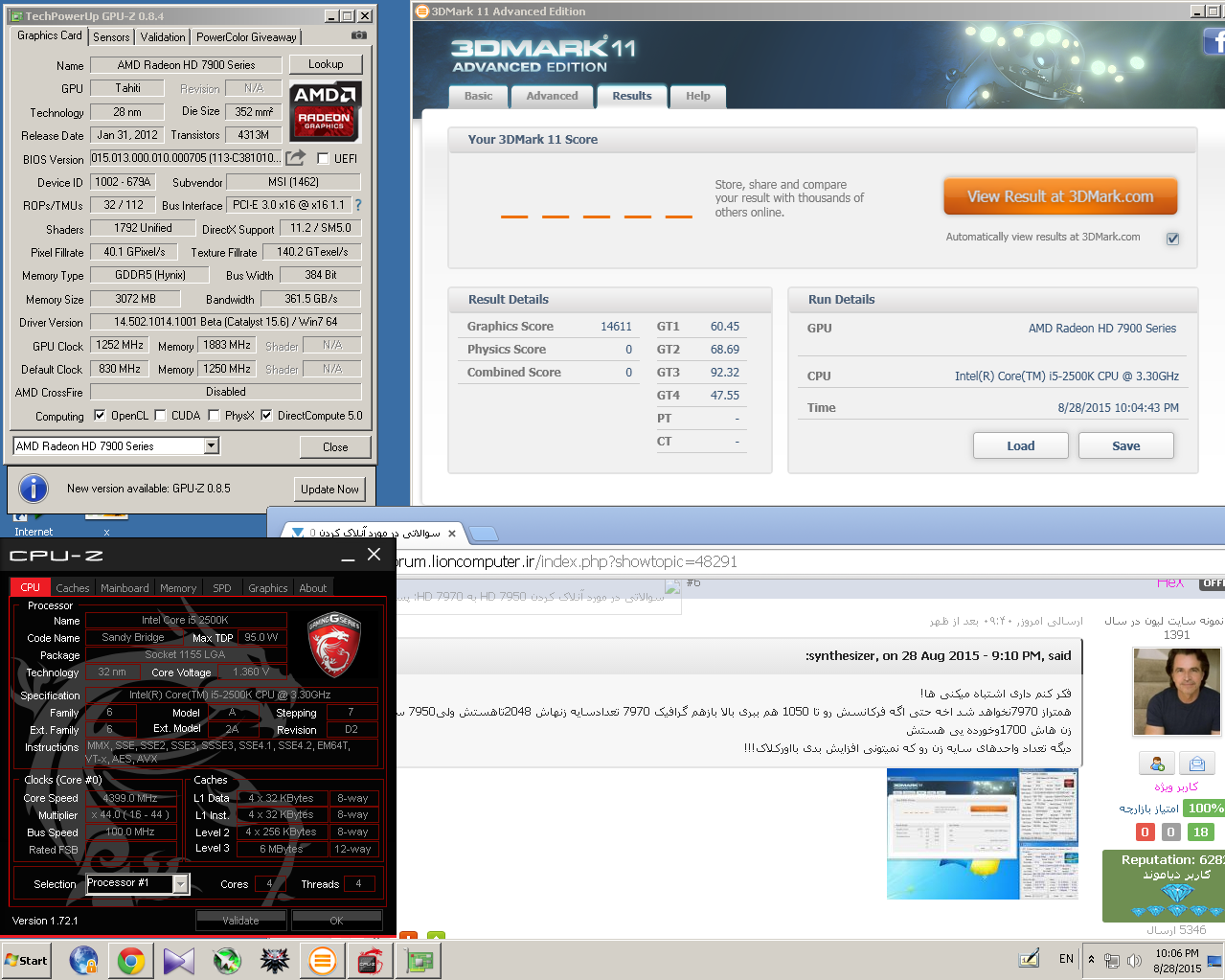This screenshot has height=980, width=1225.
Task: Switch to the Sensors tab in GPU-Z
Action: click(x=111, y=37)
